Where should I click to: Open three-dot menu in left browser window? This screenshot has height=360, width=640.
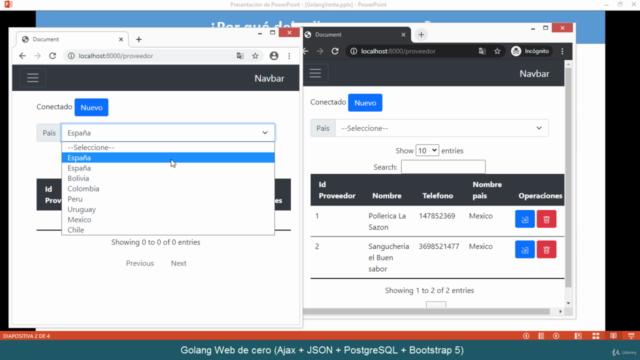pos(289,56)
